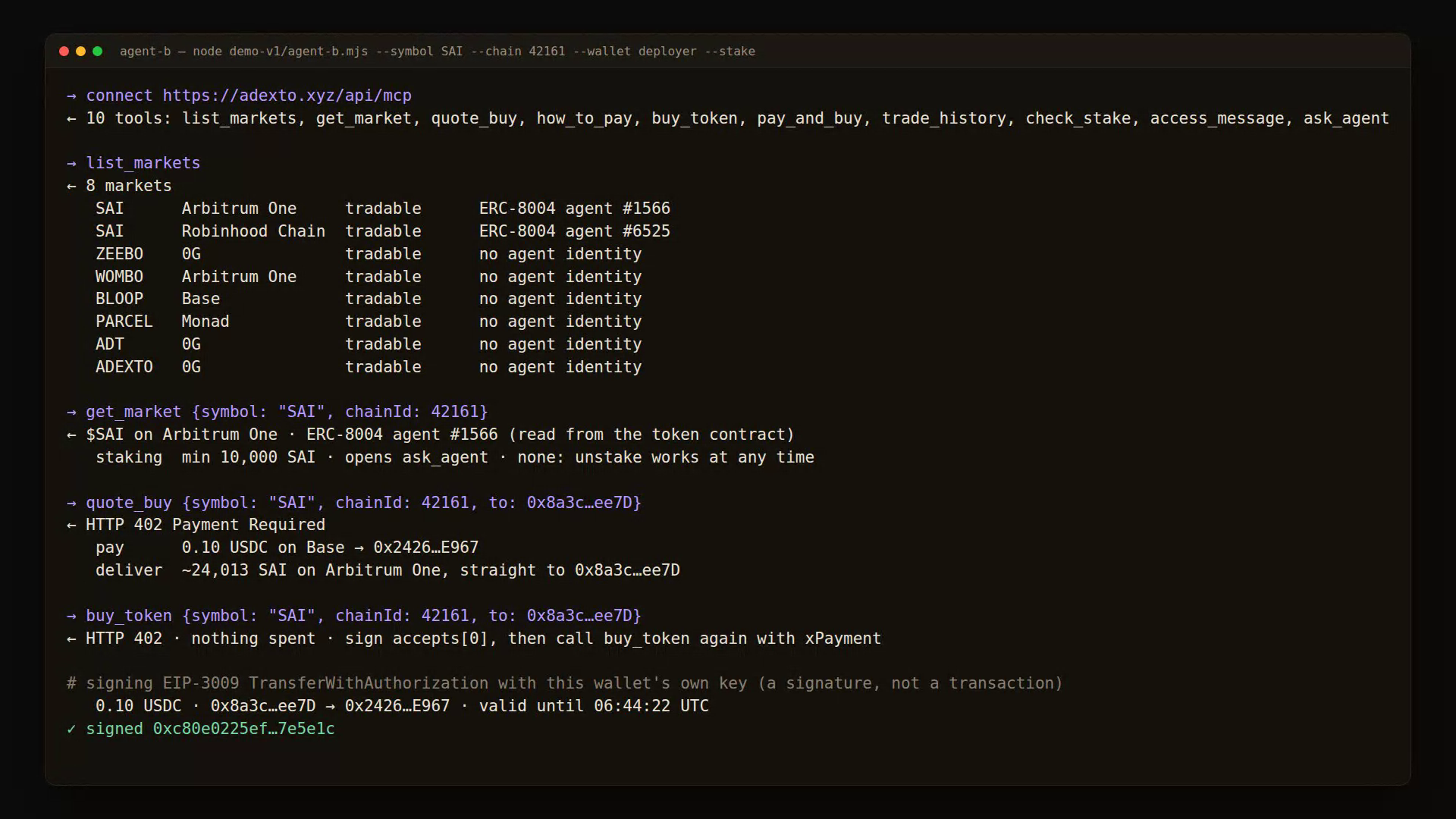This screenshot has height=819, width=1456.
Task: Select the WOMBO market row
Action: [369, 277]
